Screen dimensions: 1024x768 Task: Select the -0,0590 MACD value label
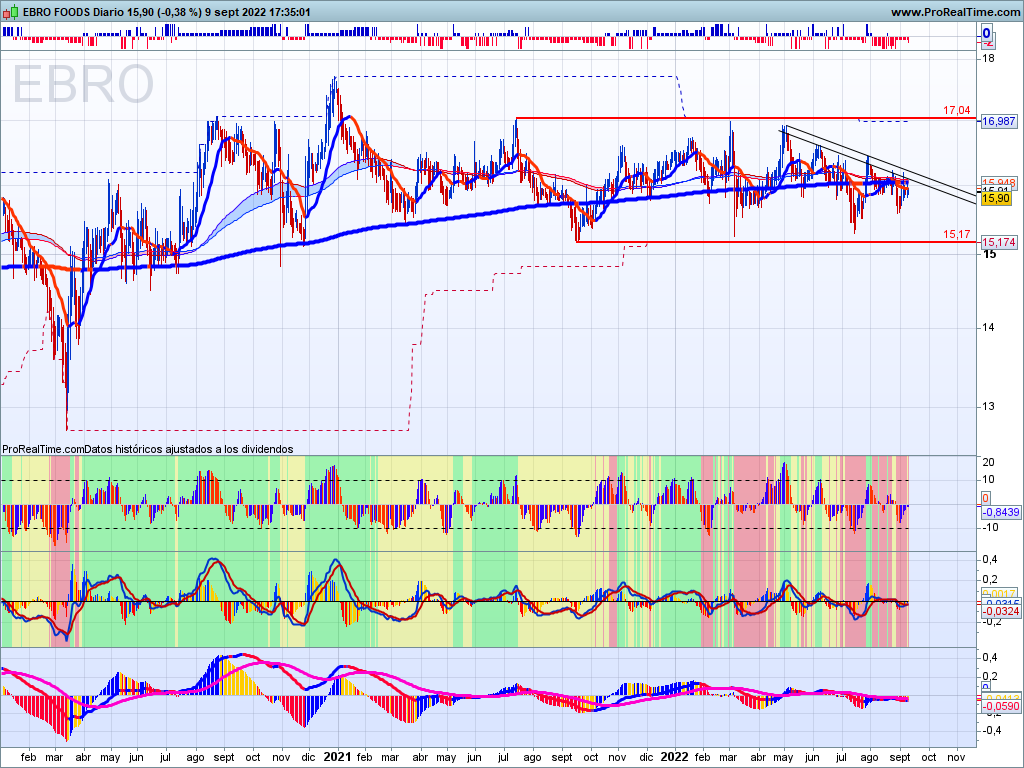click(1000, 706)
